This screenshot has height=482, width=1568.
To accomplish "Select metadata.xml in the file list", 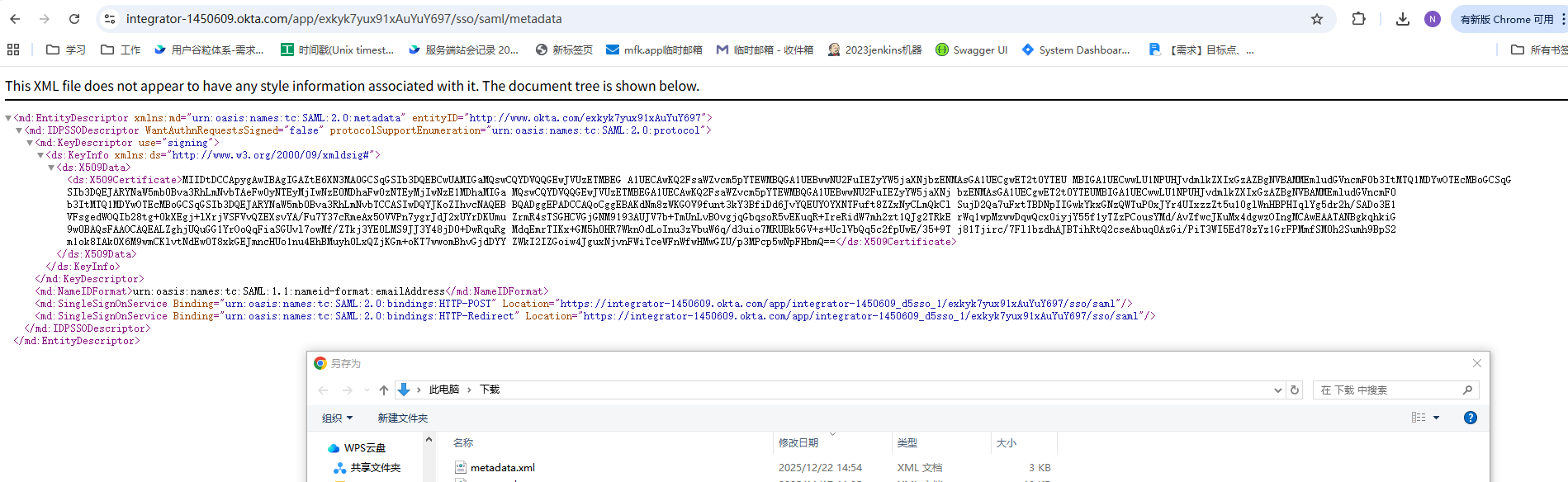I will tap(502, 468).
